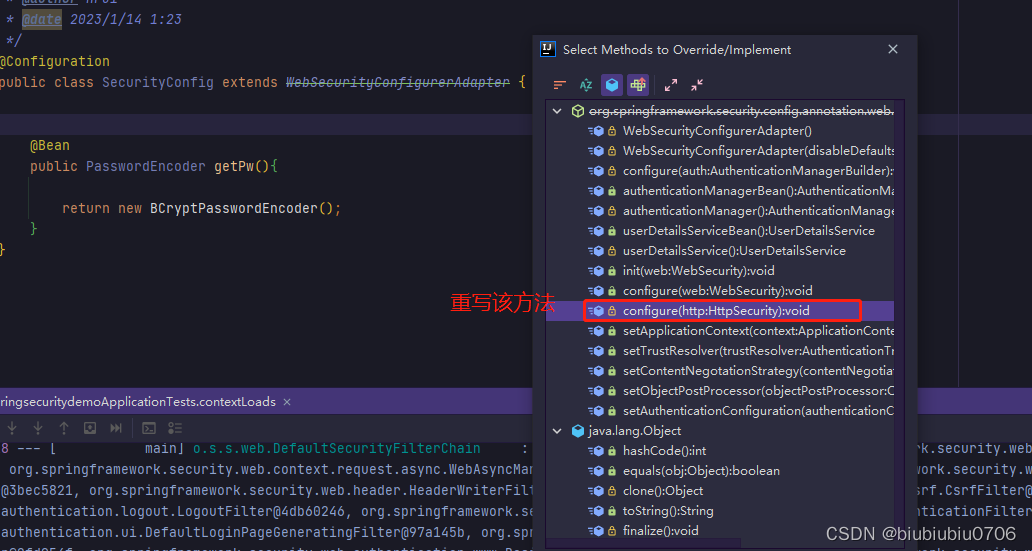Click the bulleted list icon in run toolbar

pyautogui.click(x=175, y=428)
